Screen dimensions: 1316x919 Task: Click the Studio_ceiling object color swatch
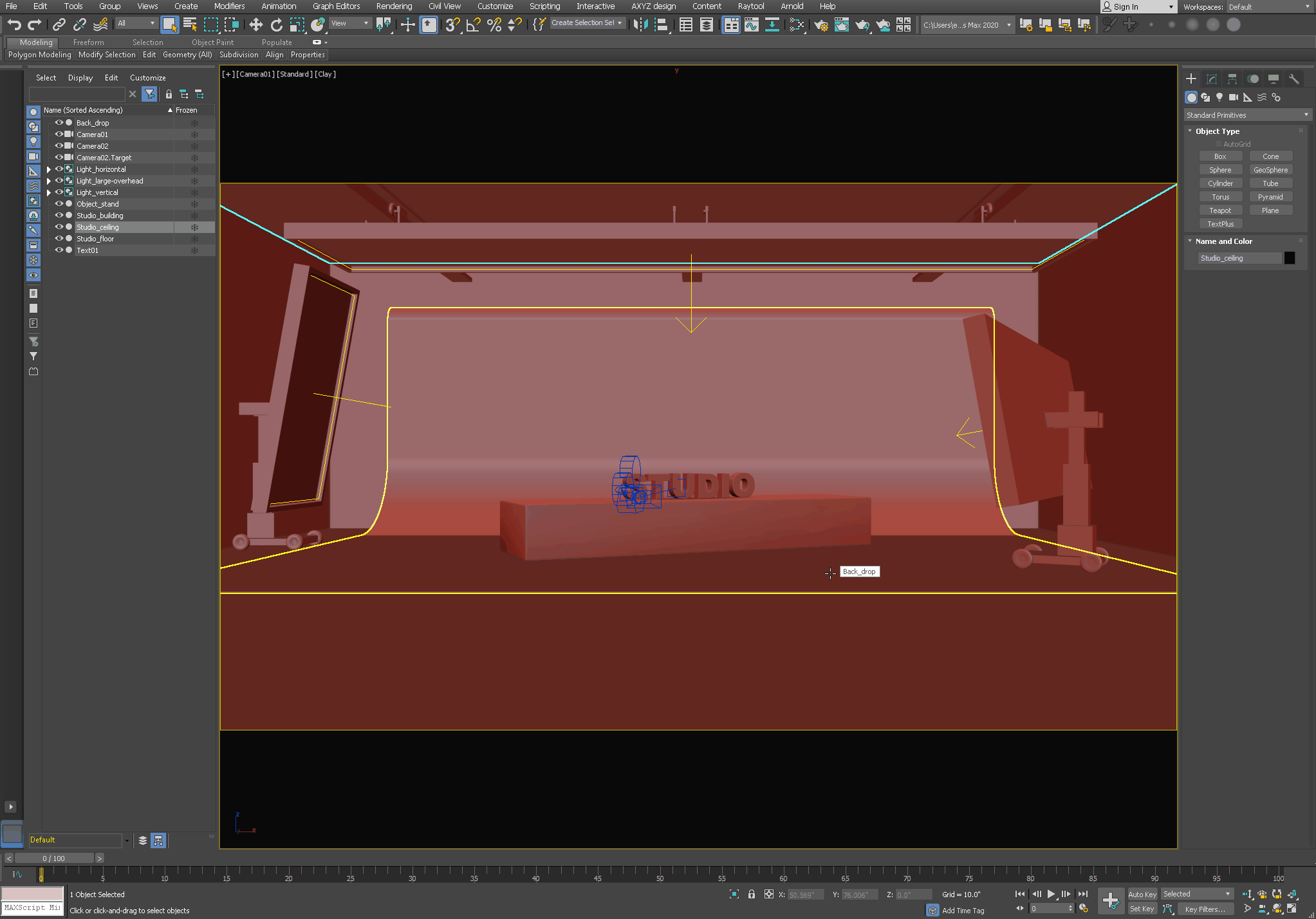click(1290, 258)
